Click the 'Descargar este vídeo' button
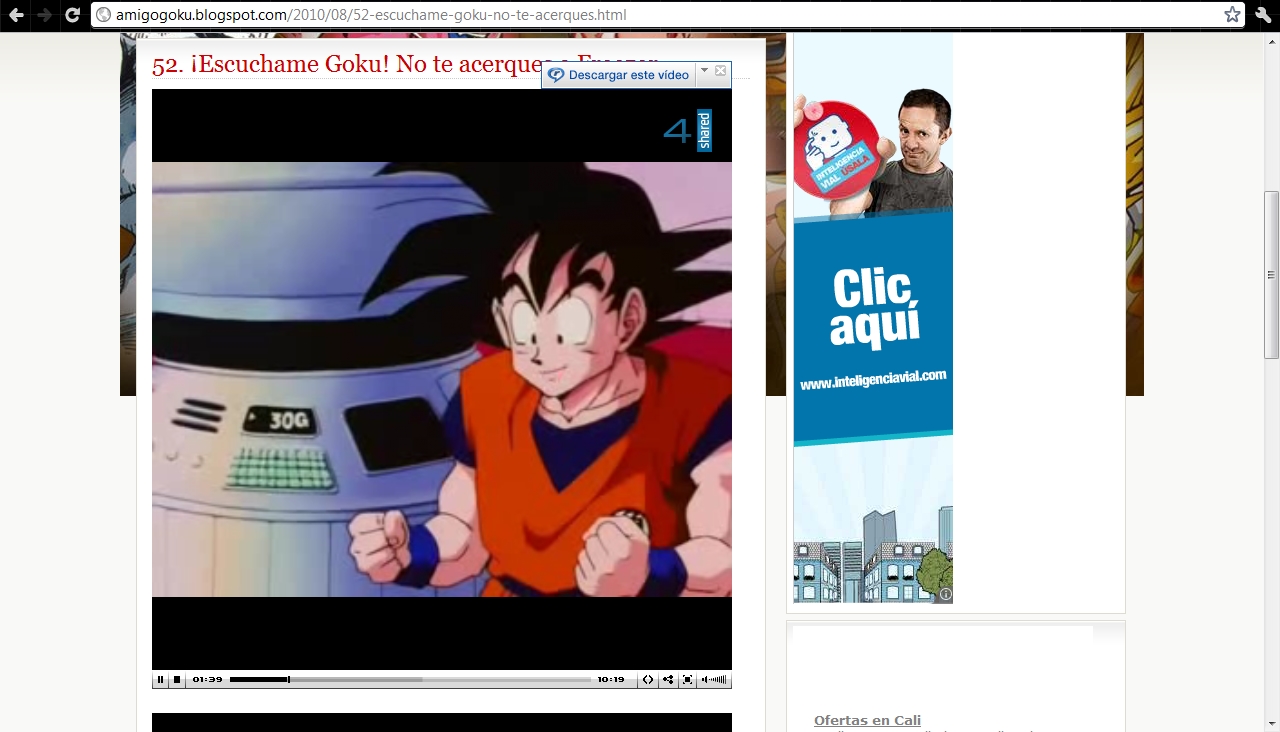The image size is (1280, 732). tap(618, 75)
